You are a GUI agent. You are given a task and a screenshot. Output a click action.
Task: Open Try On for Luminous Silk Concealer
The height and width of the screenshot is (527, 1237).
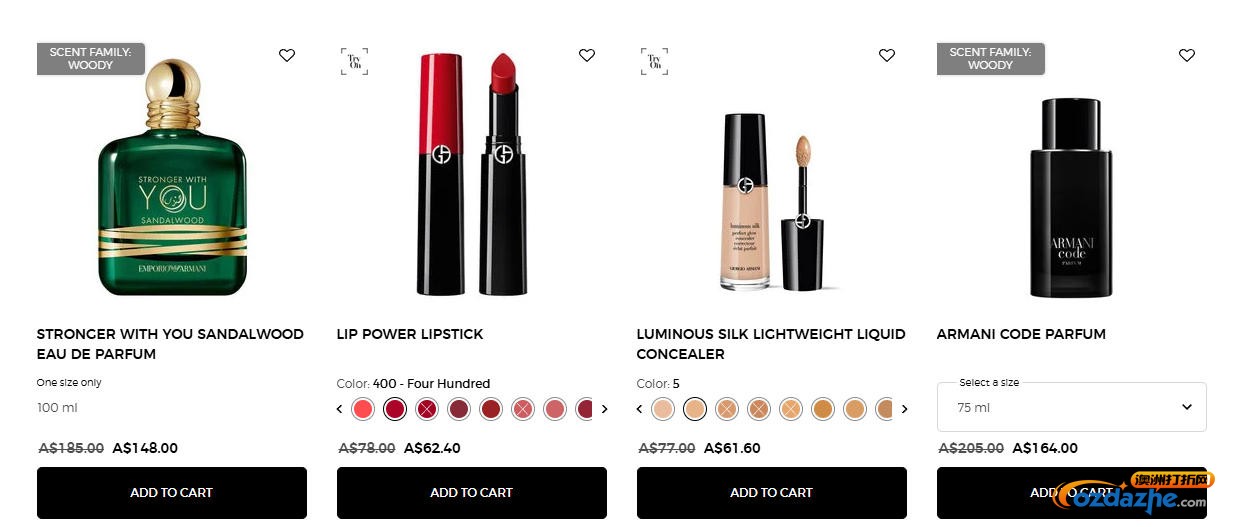click(654, 61)
